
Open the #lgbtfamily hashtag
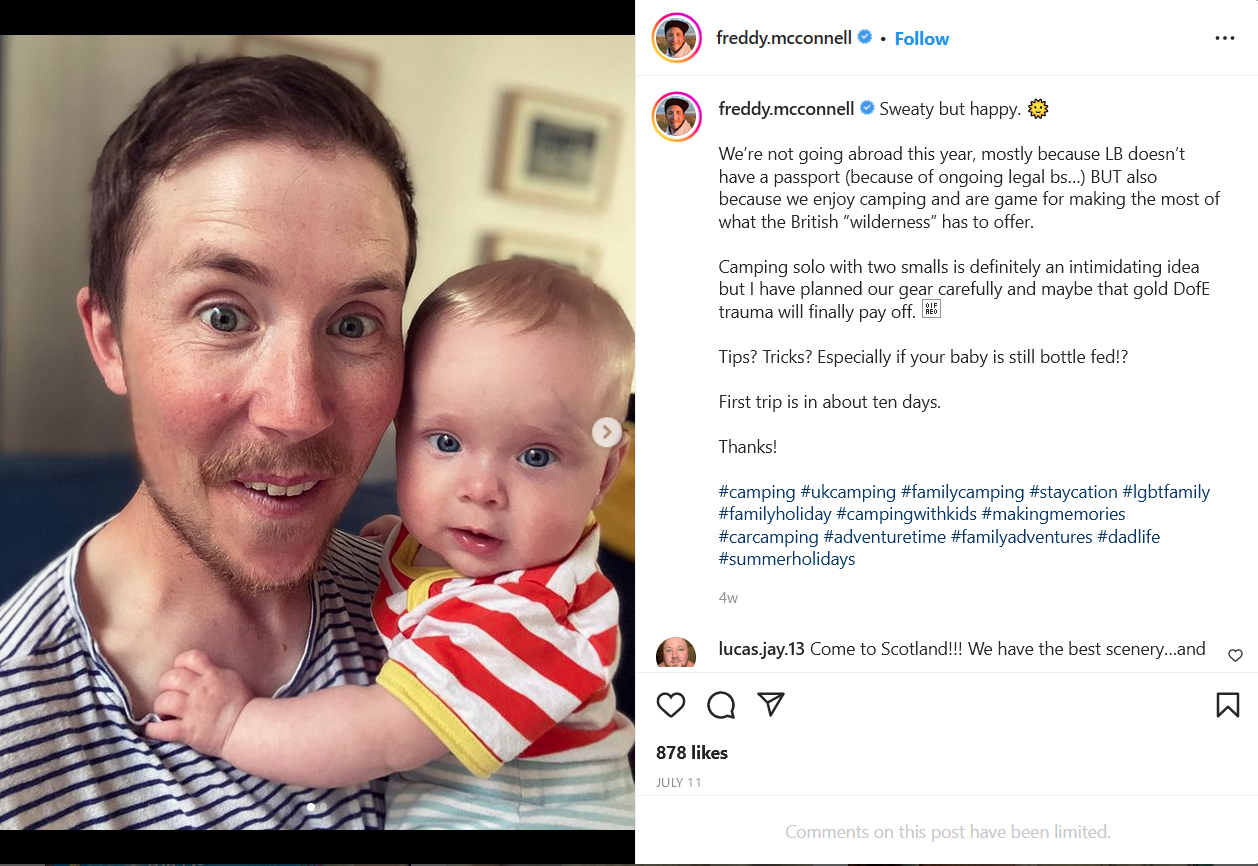tap(1166, 492)
